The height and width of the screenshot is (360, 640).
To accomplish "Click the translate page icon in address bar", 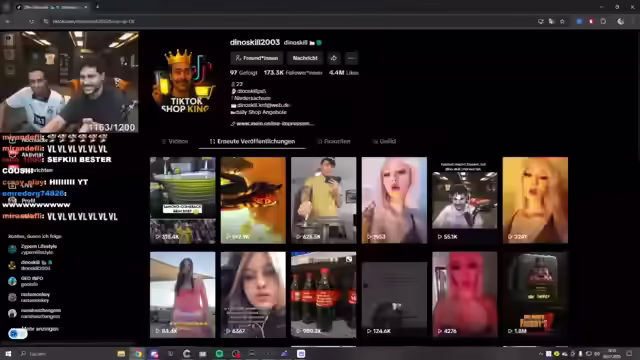I will pos(551,21).
